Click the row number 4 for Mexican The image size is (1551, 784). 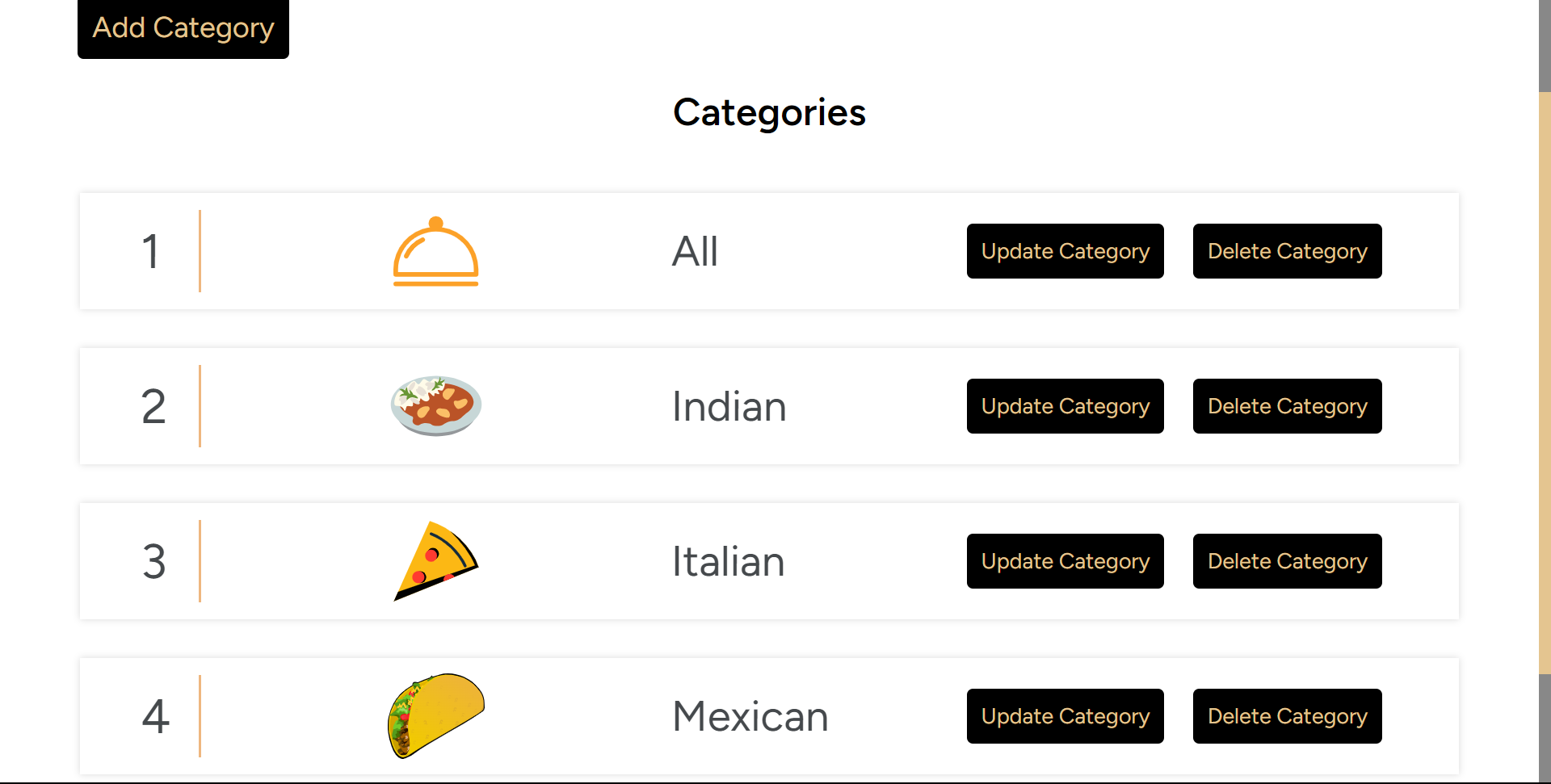click(156, 716)
